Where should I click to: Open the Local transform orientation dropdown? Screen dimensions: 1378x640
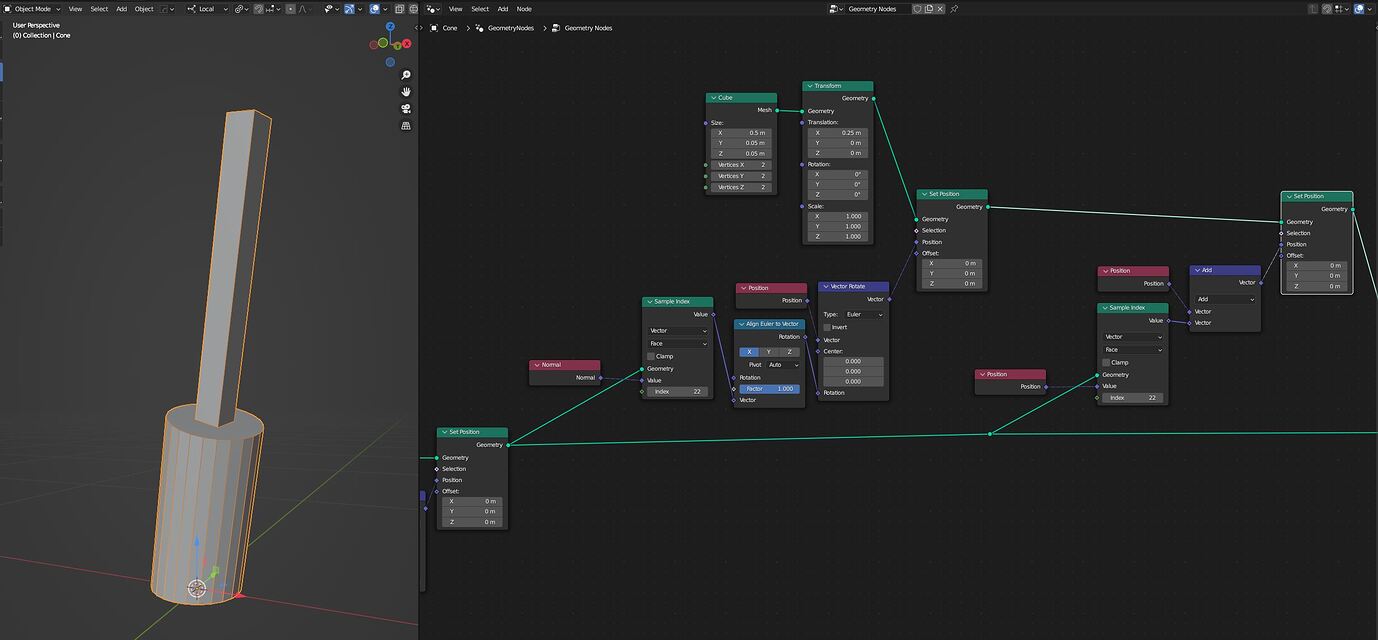[x=209, y=9]
